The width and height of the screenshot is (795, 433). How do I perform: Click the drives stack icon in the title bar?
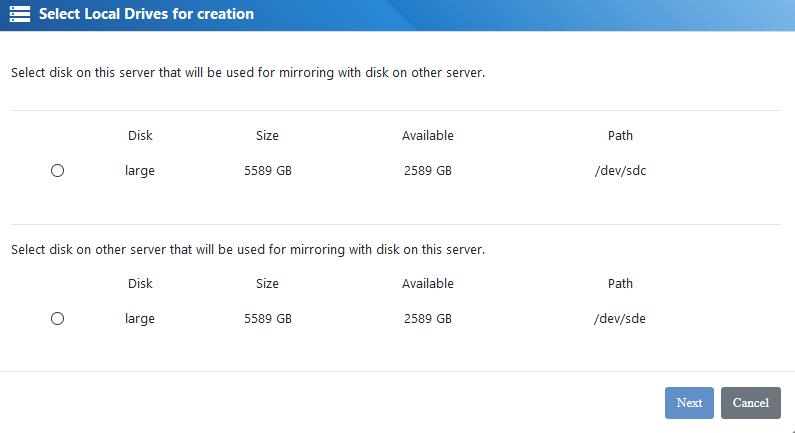point(19,15)
